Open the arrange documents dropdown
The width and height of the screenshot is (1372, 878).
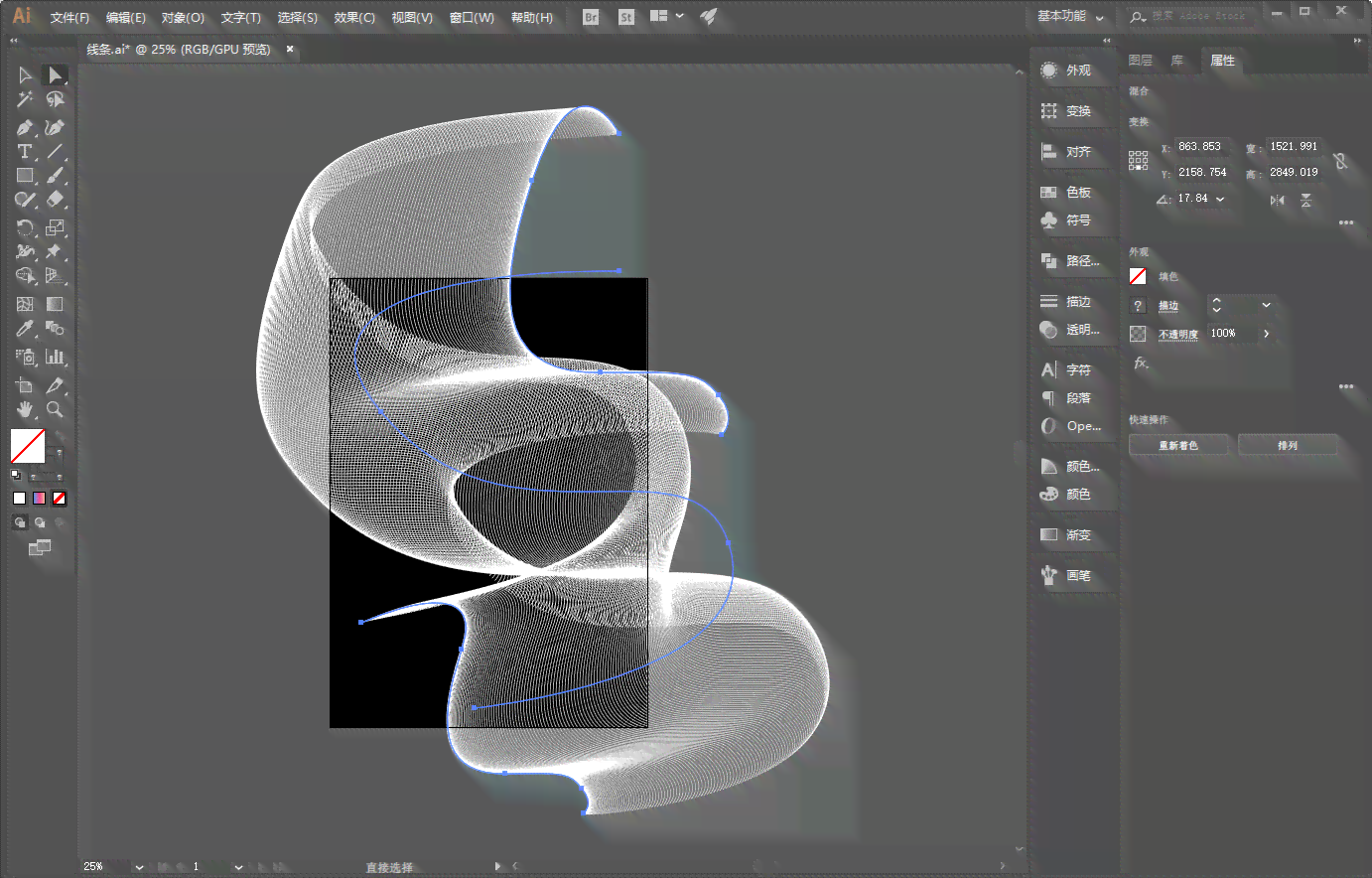click(x=667, y=16)
